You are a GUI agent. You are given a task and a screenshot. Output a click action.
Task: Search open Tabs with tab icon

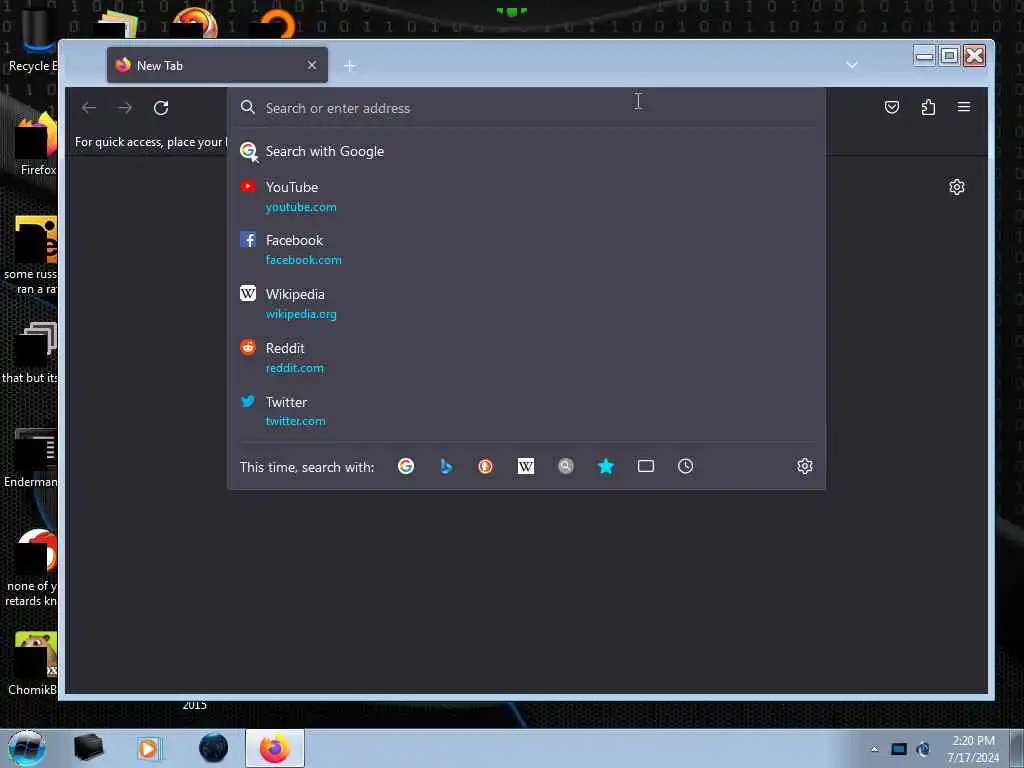point(646,466)
